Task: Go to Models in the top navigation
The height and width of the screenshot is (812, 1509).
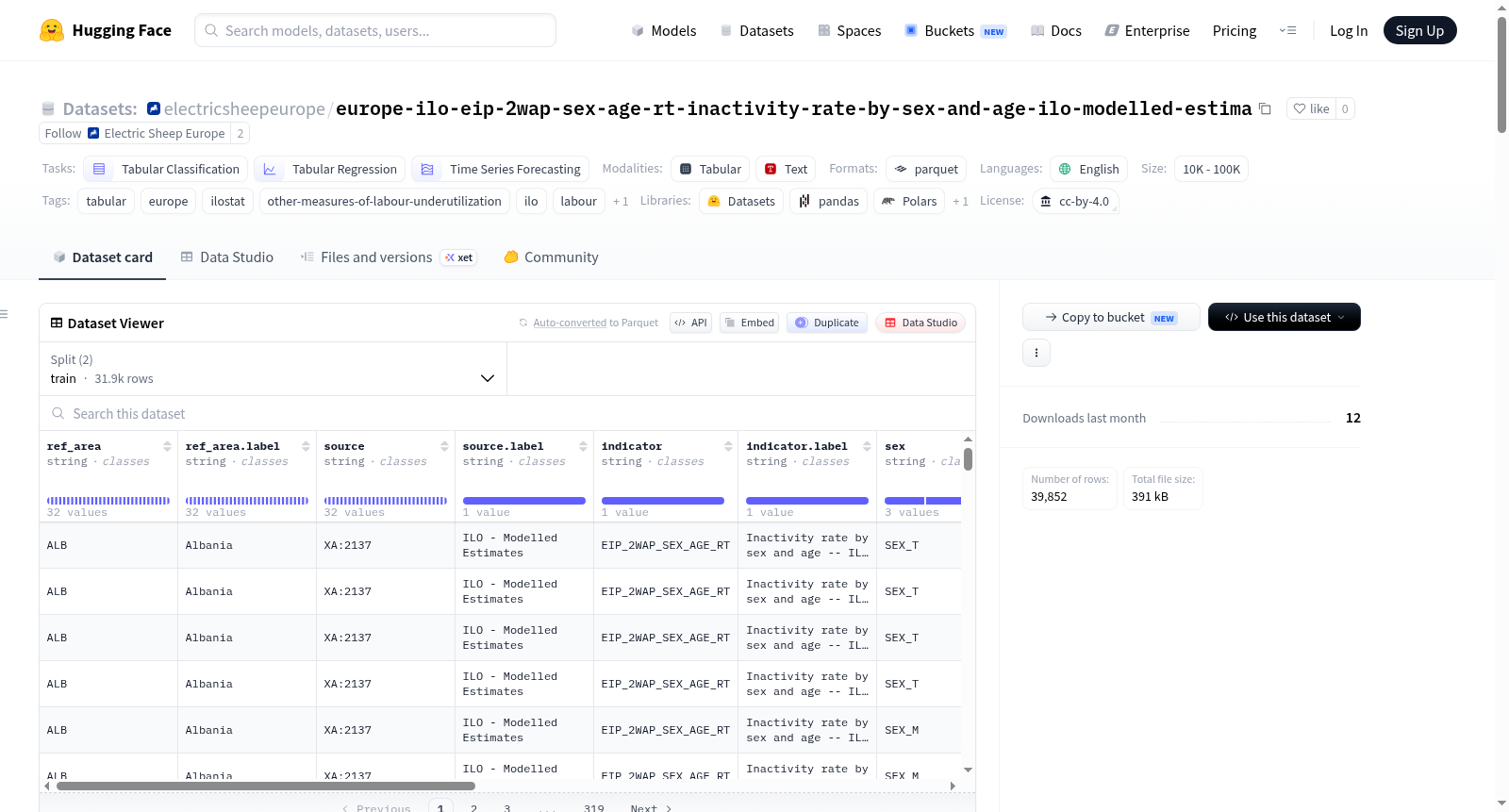Action: (x=664, y=31)
